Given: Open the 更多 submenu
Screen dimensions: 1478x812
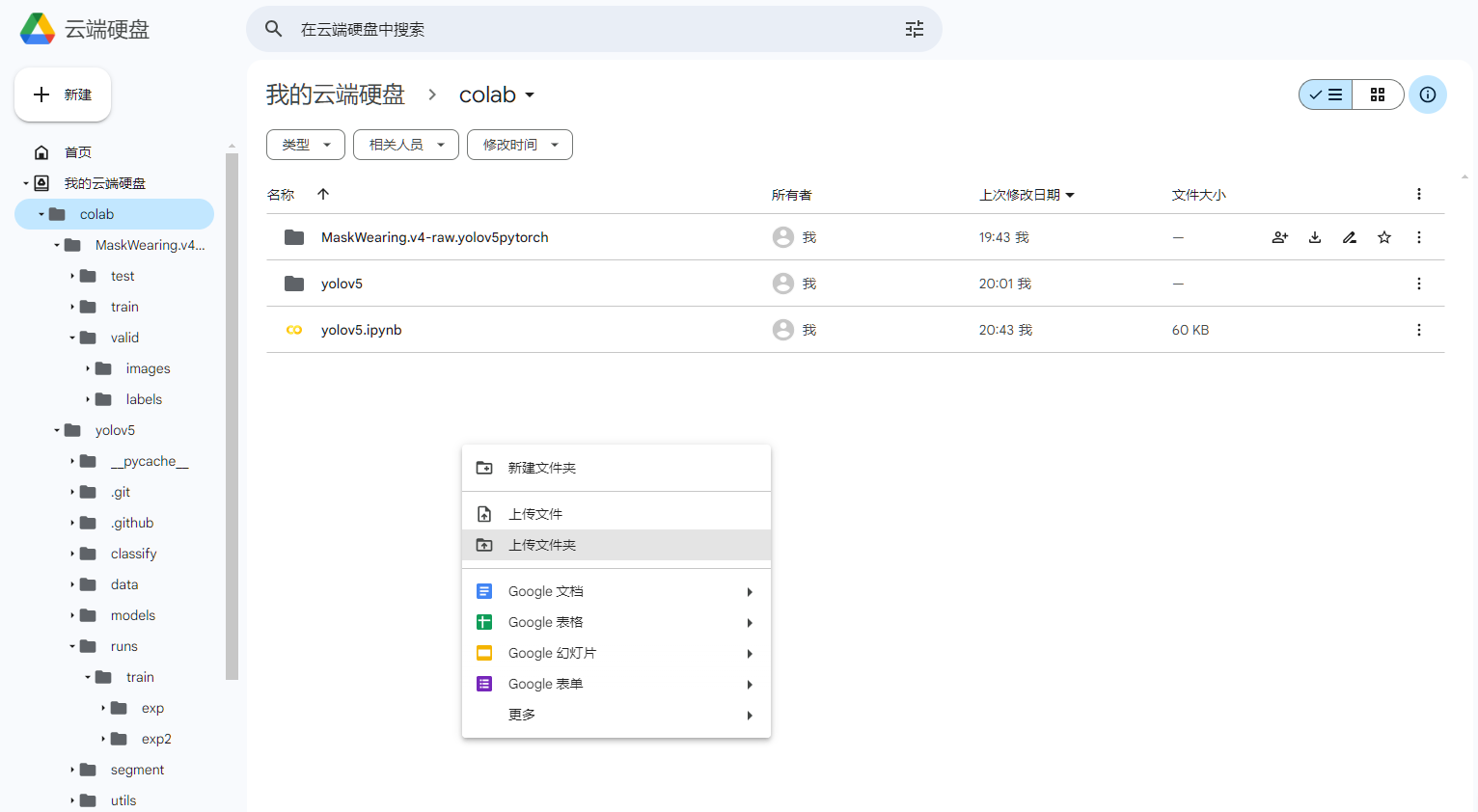Looking at the screenshot, I should [616, 715].
